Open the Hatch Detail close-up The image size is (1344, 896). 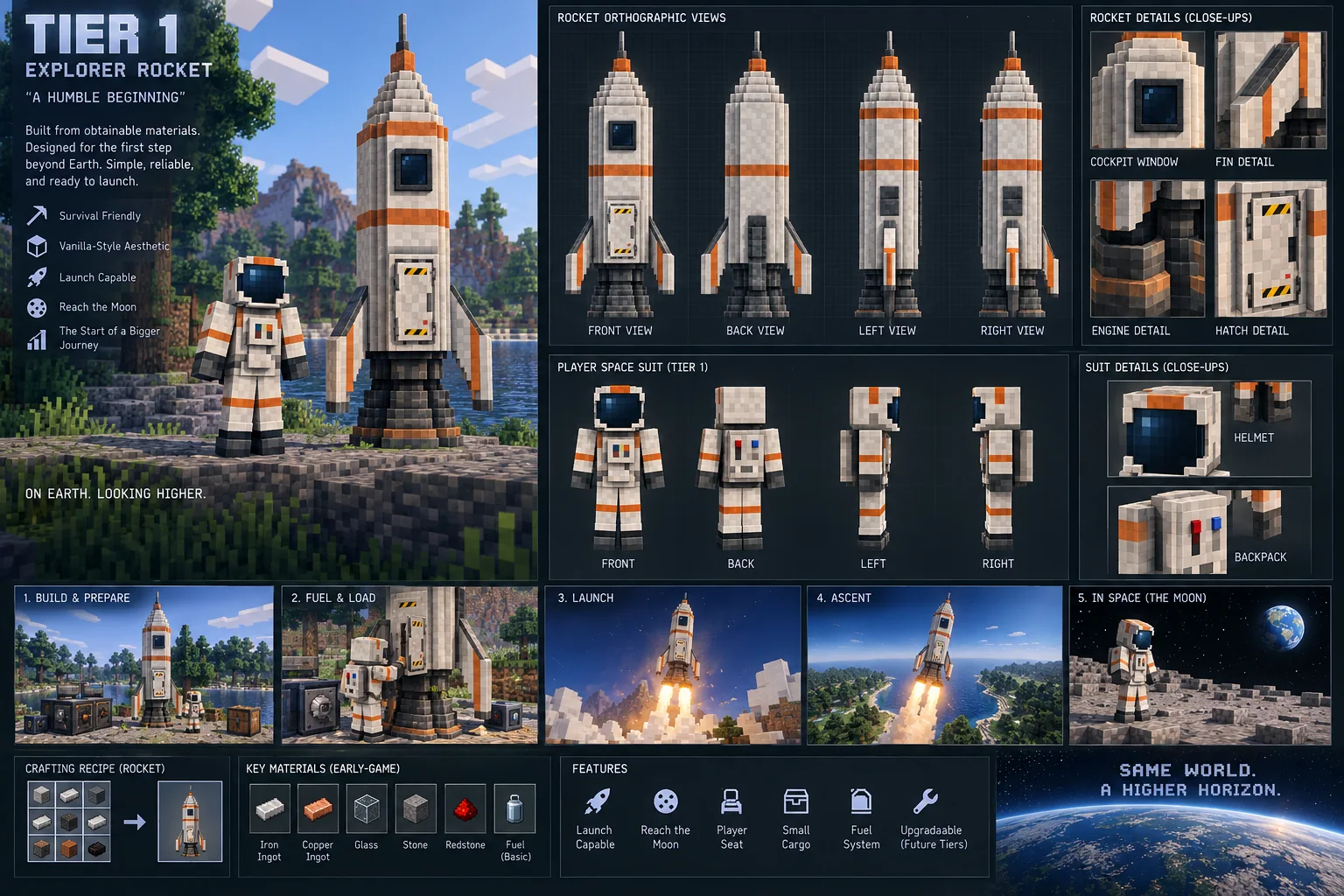[1270, 248]
